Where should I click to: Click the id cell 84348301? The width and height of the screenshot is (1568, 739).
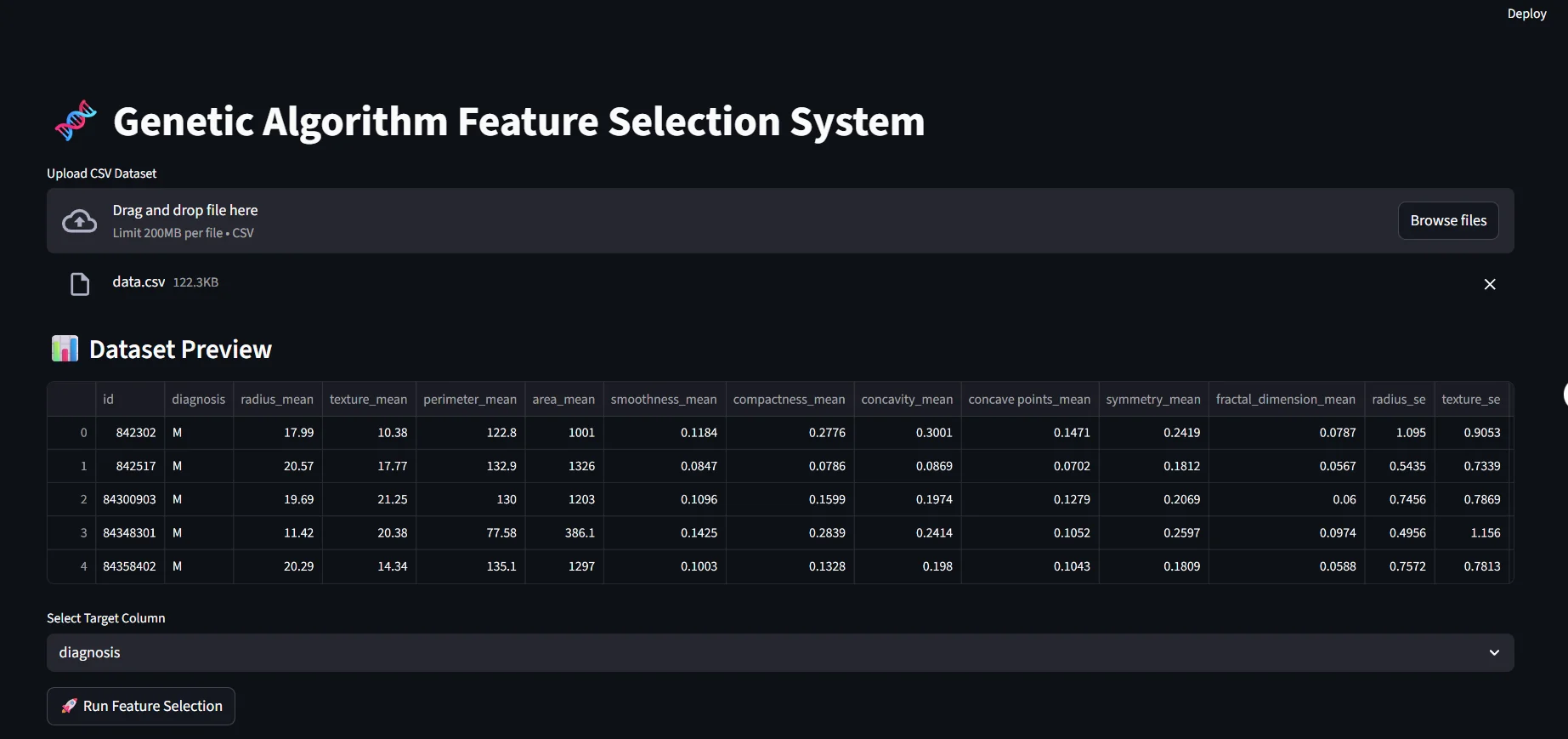coord(130,533)
